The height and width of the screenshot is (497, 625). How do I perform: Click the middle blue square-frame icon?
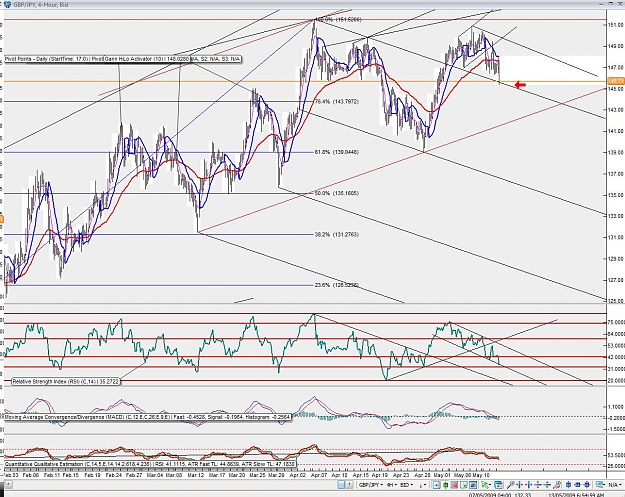coord(578,485)
